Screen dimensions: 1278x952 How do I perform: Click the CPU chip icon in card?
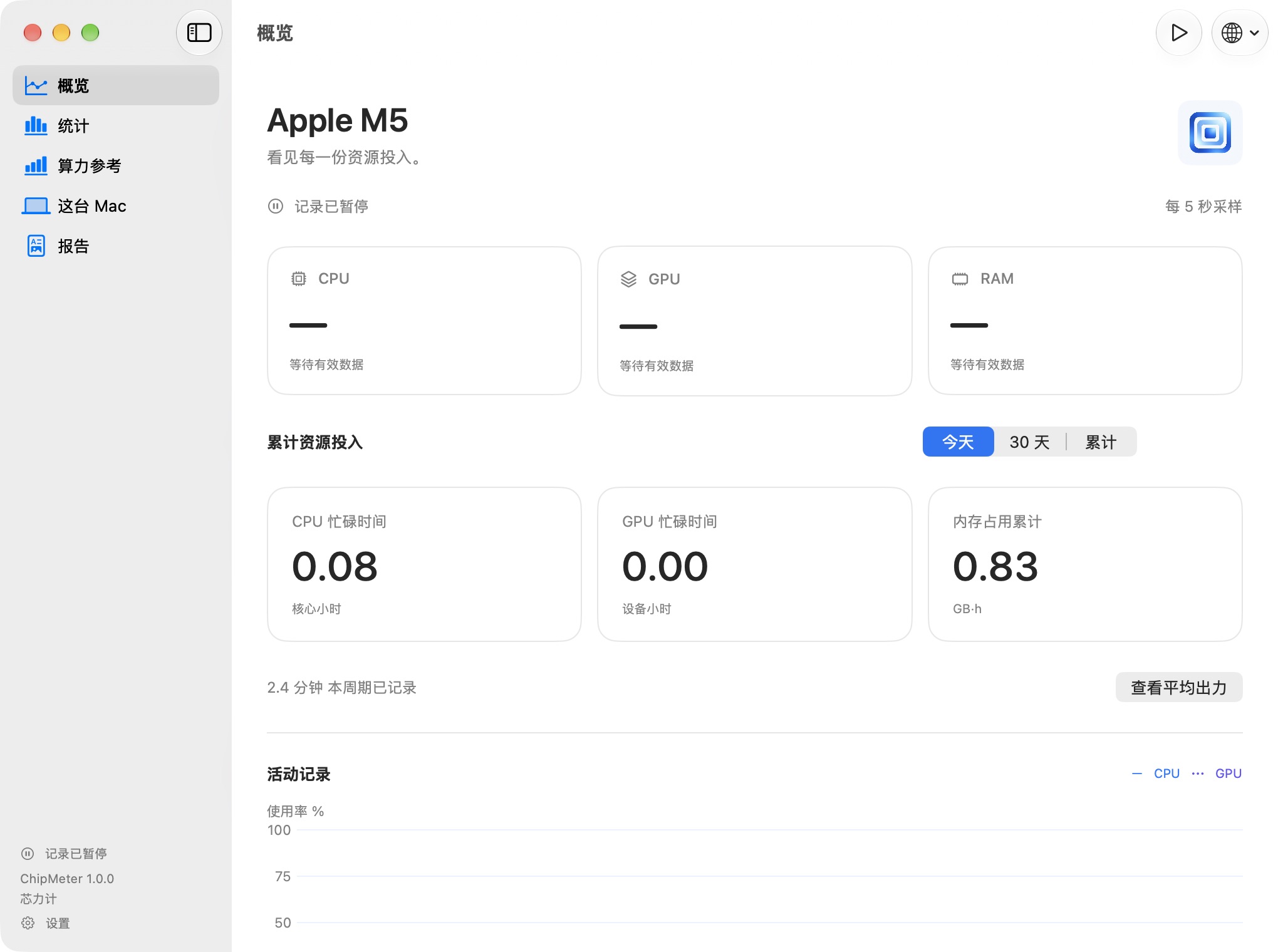pyautogui.click(x=299, y=279)
